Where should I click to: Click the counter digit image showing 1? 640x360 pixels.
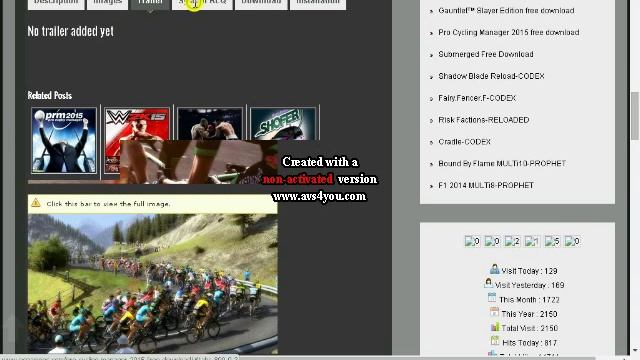click(x=532, y=241)
